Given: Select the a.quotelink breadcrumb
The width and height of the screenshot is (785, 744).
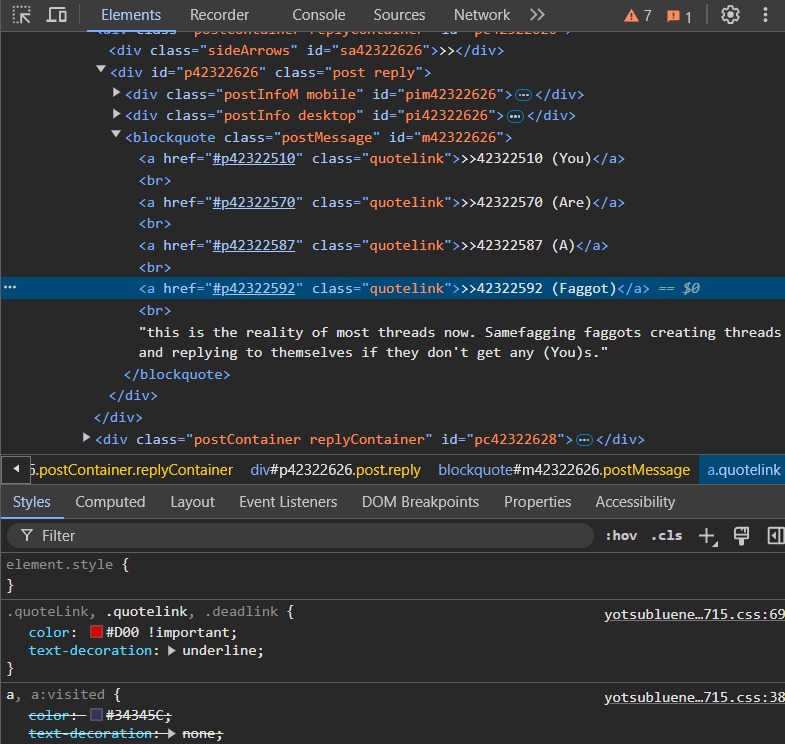Looking at the screenshot, I should pyautogui.click(x=743, y=470).
